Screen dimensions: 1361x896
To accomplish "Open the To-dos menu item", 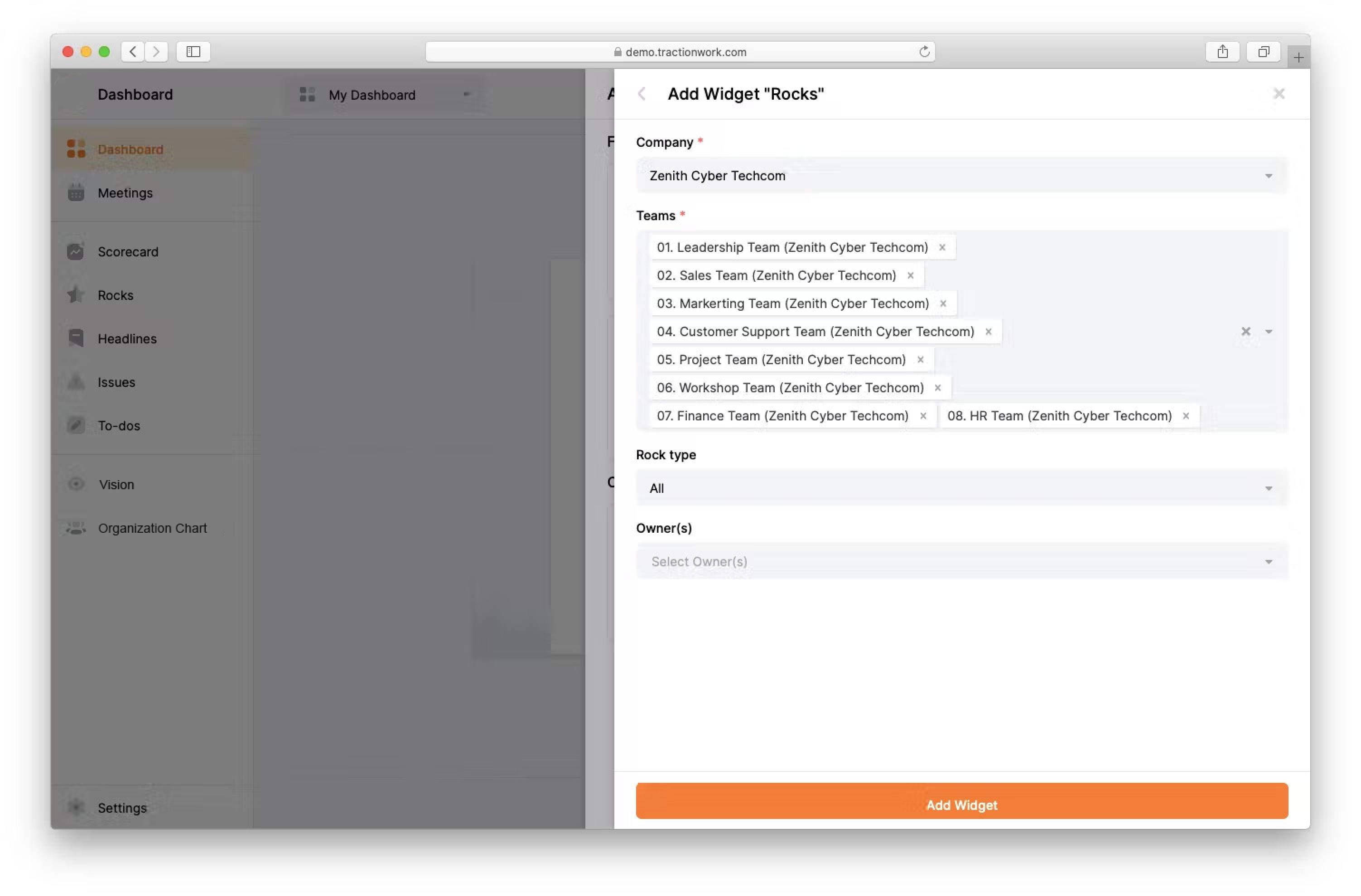I will [118, 425].
